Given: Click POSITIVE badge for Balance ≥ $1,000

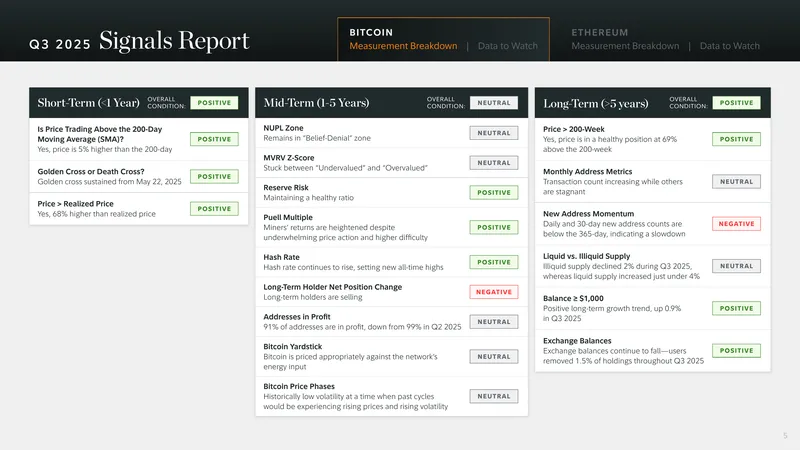Looking at the screenshot, I should pos(736,308).
